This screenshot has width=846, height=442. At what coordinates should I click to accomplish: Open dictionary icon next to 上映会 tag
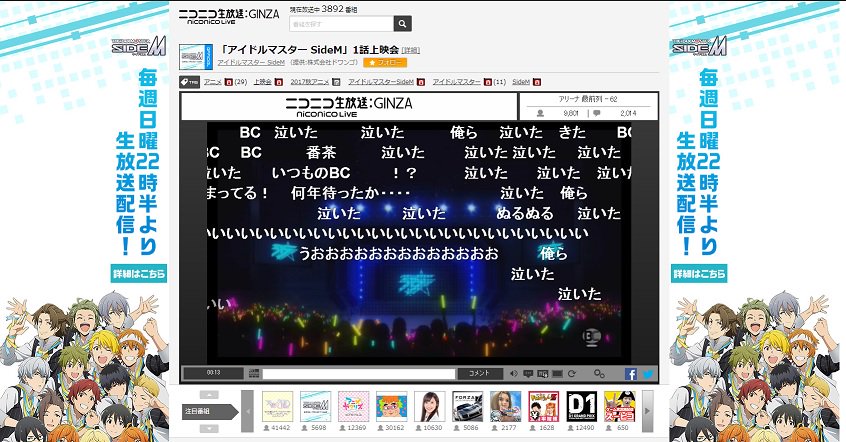pos(278,82)
